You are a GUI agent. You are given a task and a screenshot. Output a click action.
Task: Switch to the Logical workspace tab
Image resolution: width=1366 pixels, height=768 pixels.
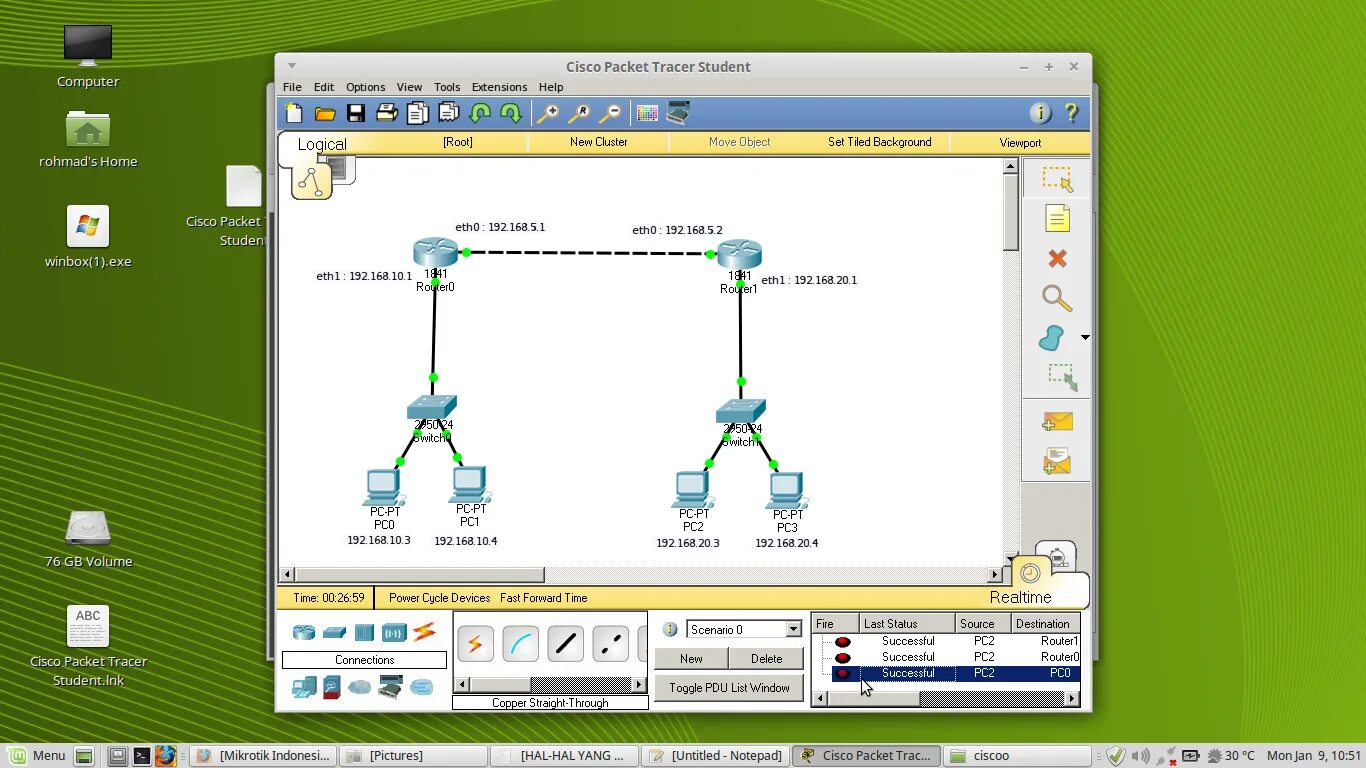tap(322, 144)
